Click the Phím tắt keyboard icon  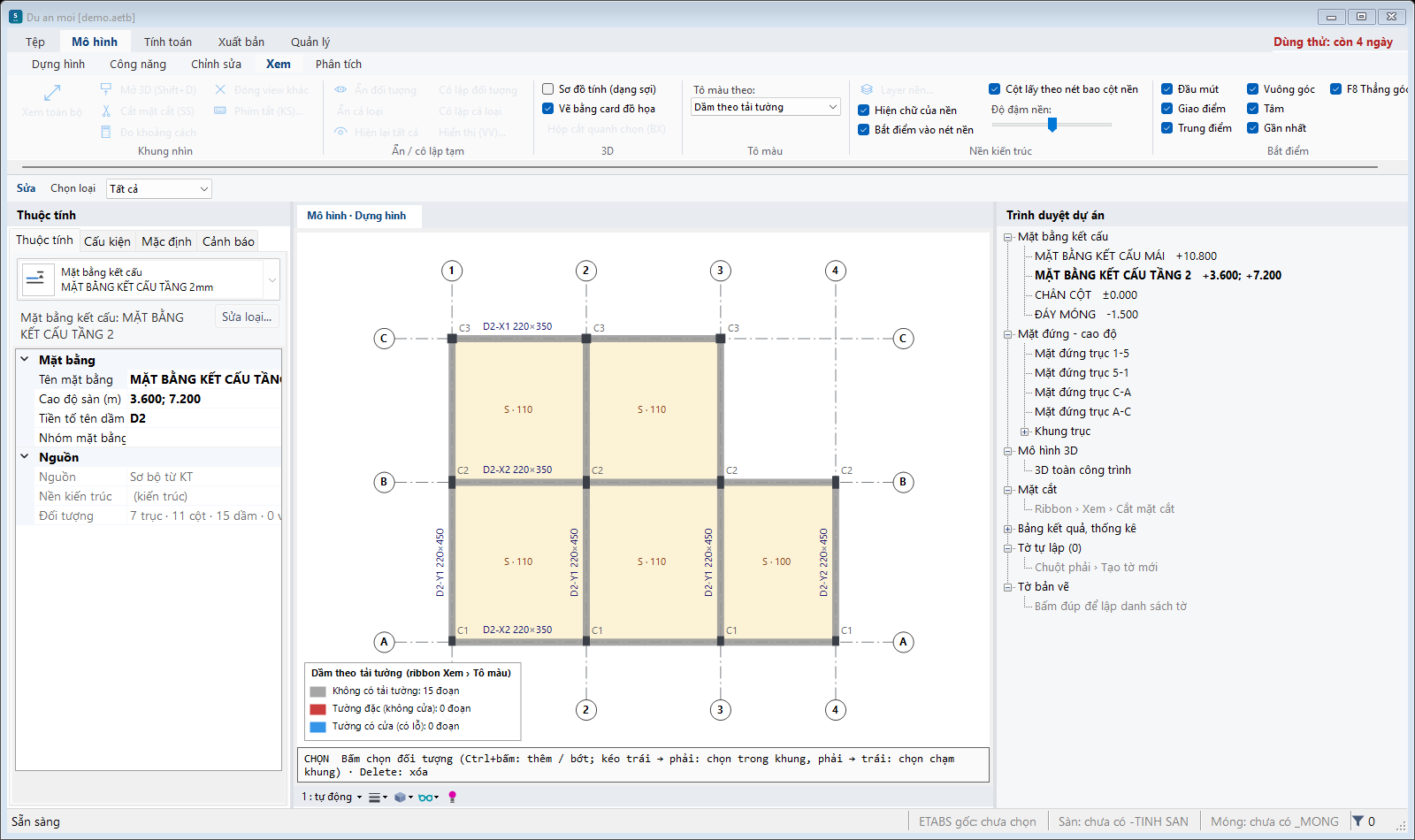click(220, 111)
